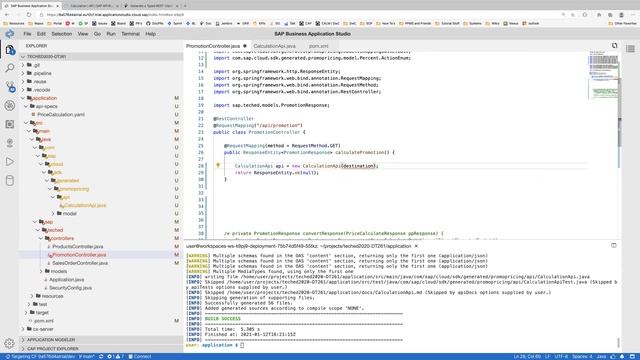Screen dimensions: 640x360
Task: Click the browser reload button
Action: 29,15
